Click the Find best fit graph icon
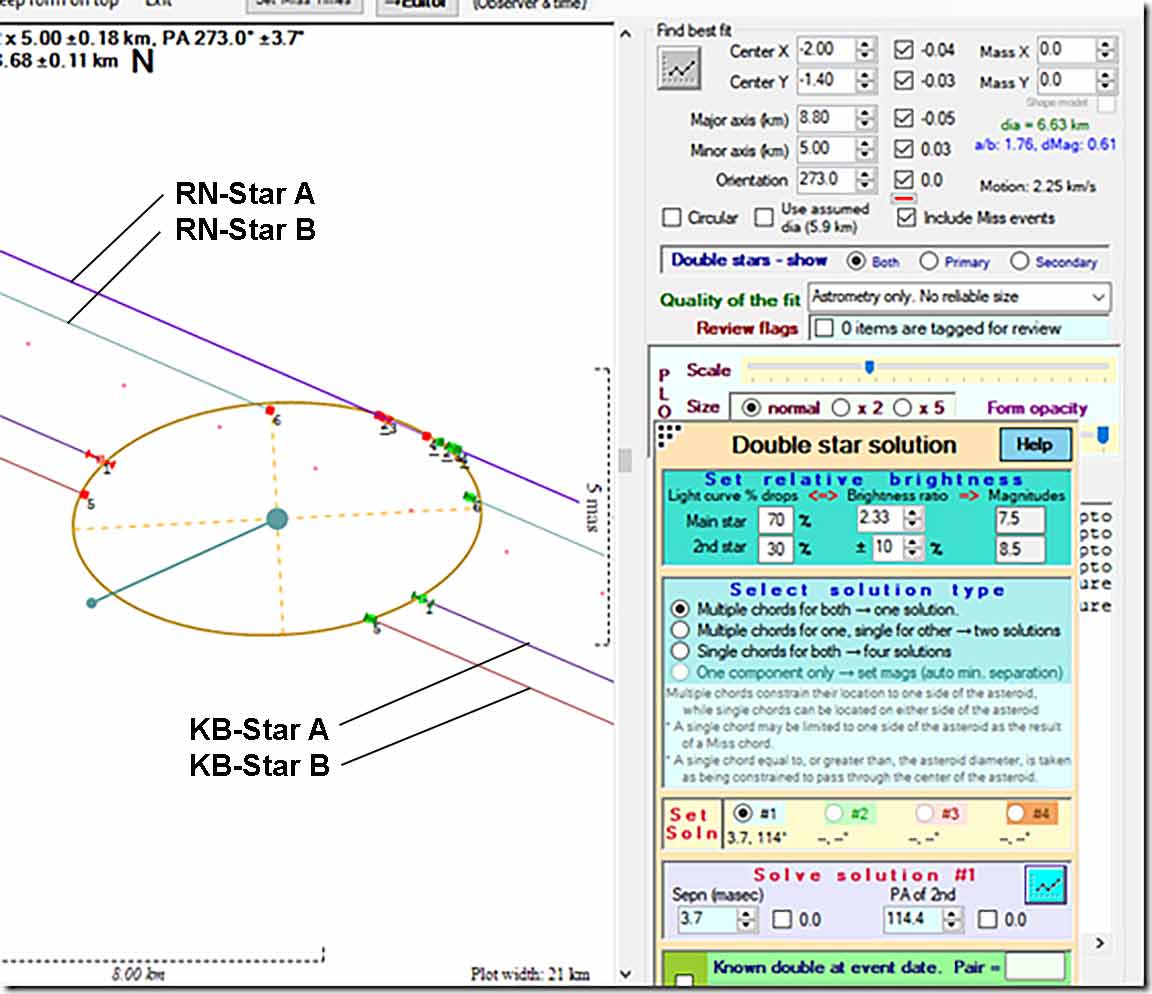The image size is (1152, 994). pos(681,67)
